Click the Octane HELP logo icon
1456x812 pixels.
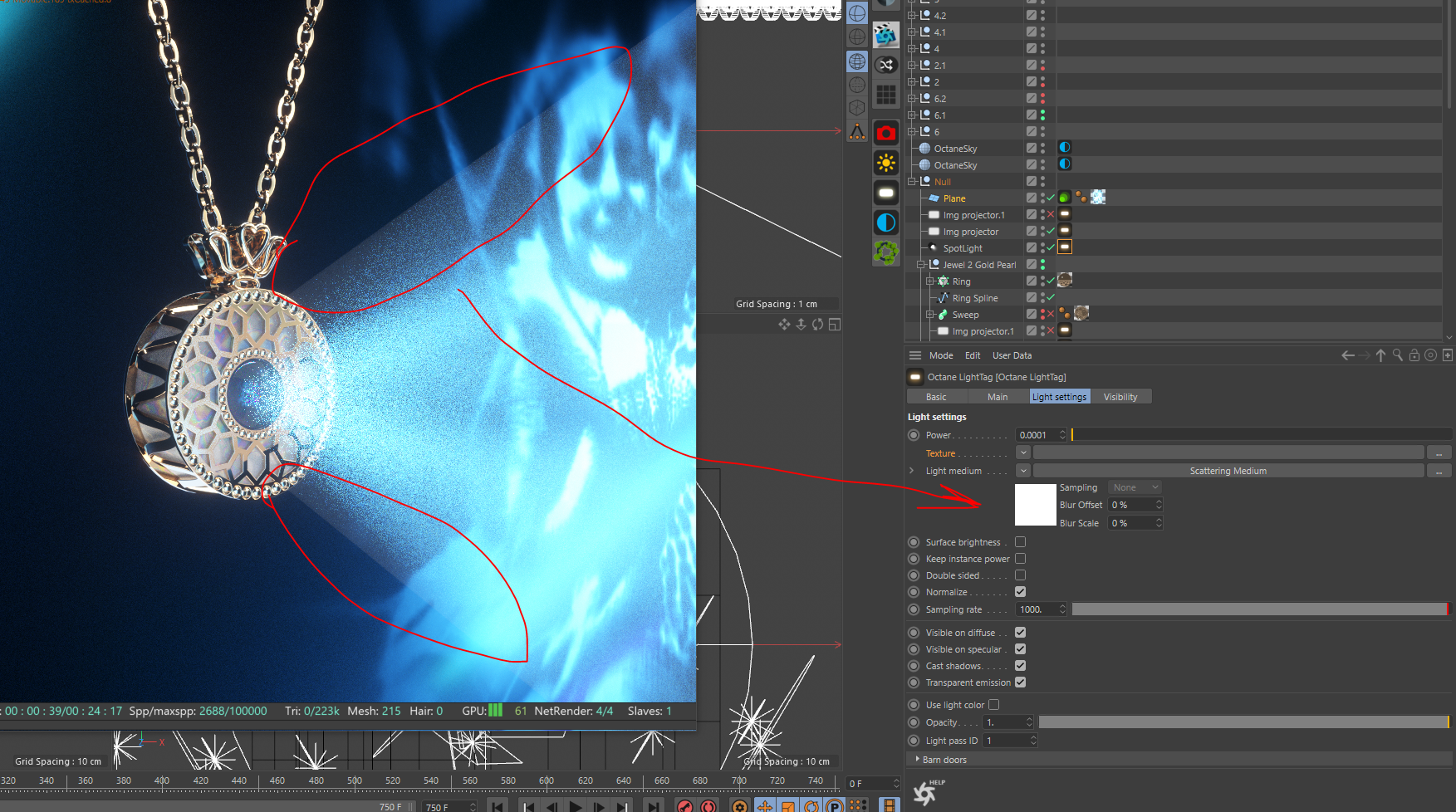[927, 793]
